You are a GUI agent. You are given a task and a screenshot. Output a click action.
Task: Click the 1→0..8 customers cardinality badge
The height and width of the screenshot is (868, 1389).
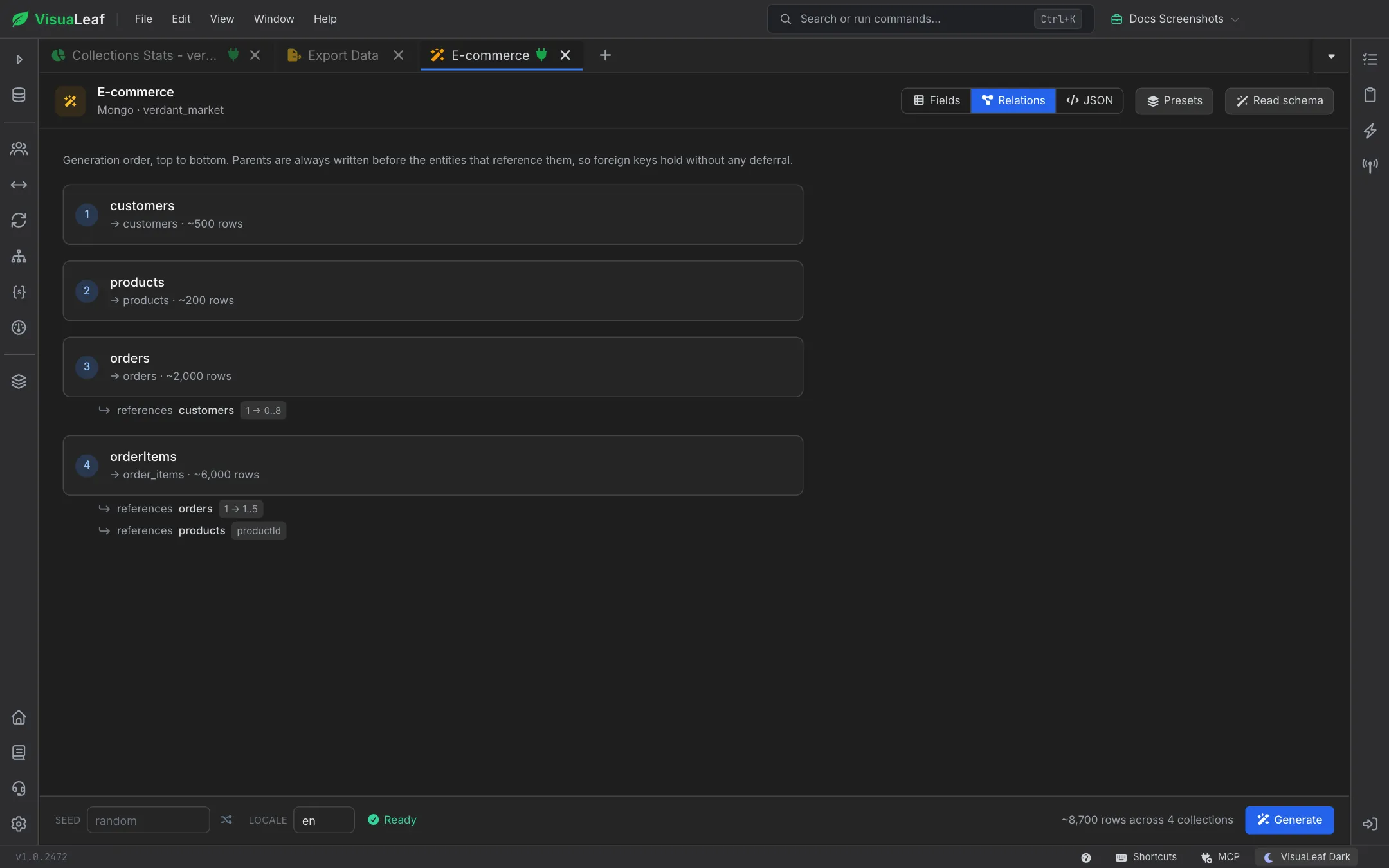click(263, 410)
